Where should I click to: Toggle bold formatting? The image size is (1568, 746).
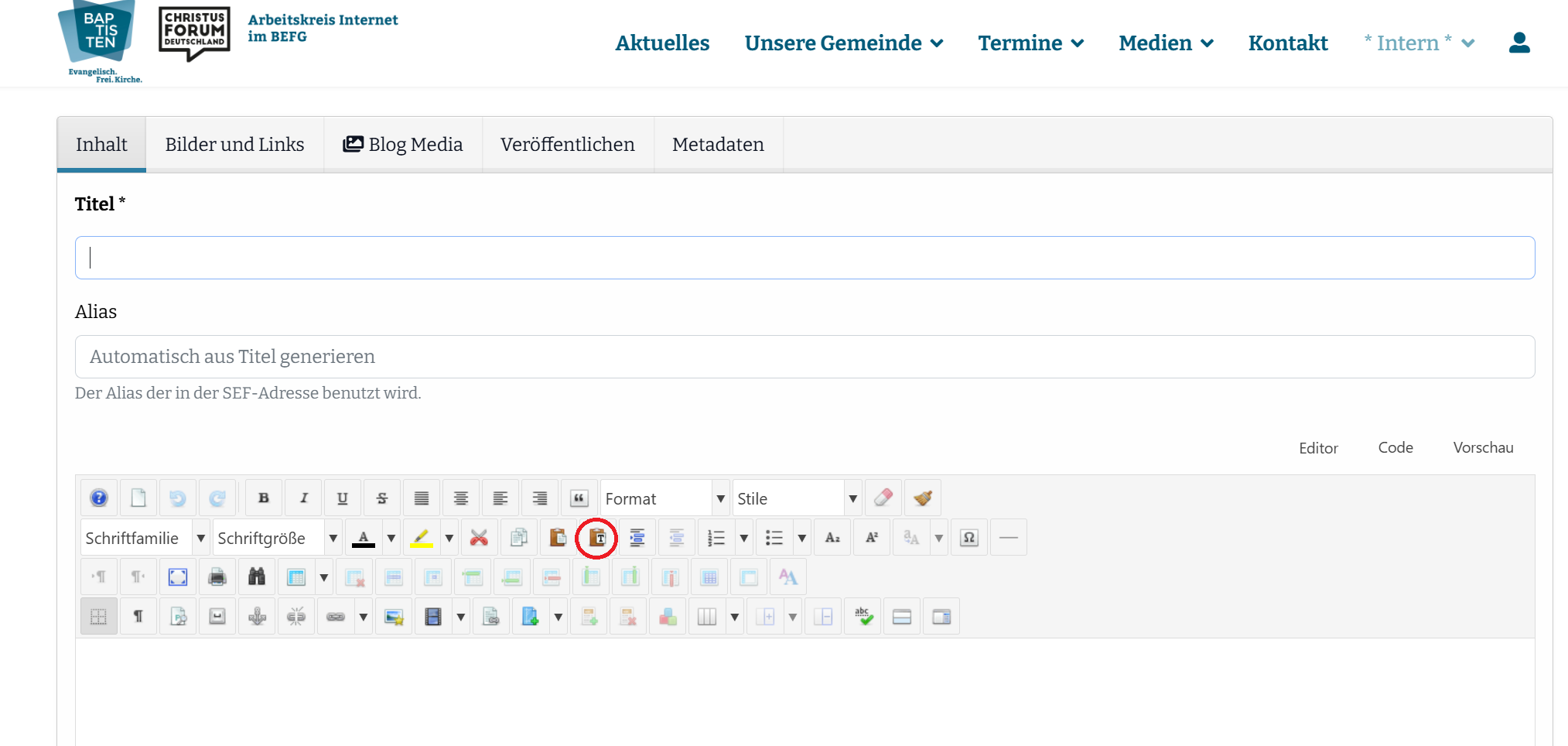(x=263, y=498)
